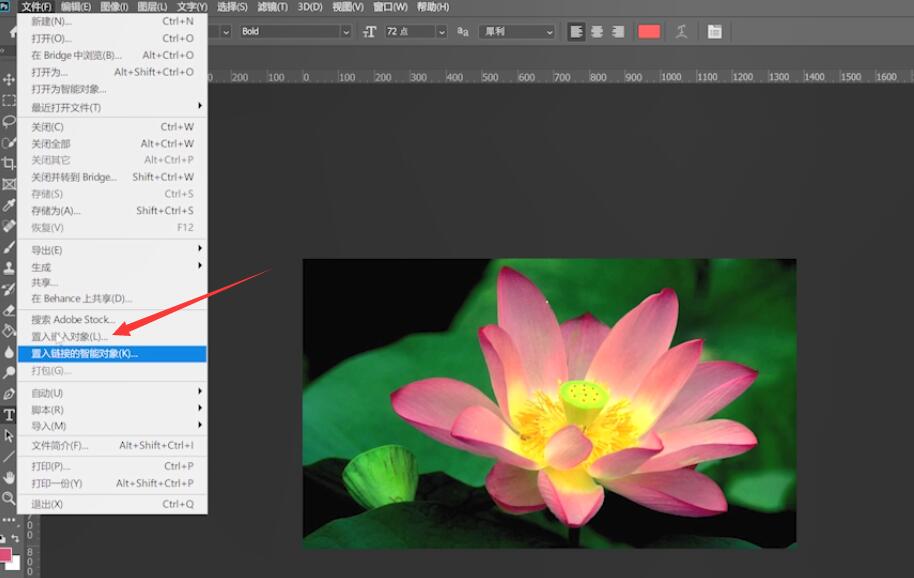Select the Frame tool
Image resolution: width=914 pixels, height=578 pixels.
point(9,184)
